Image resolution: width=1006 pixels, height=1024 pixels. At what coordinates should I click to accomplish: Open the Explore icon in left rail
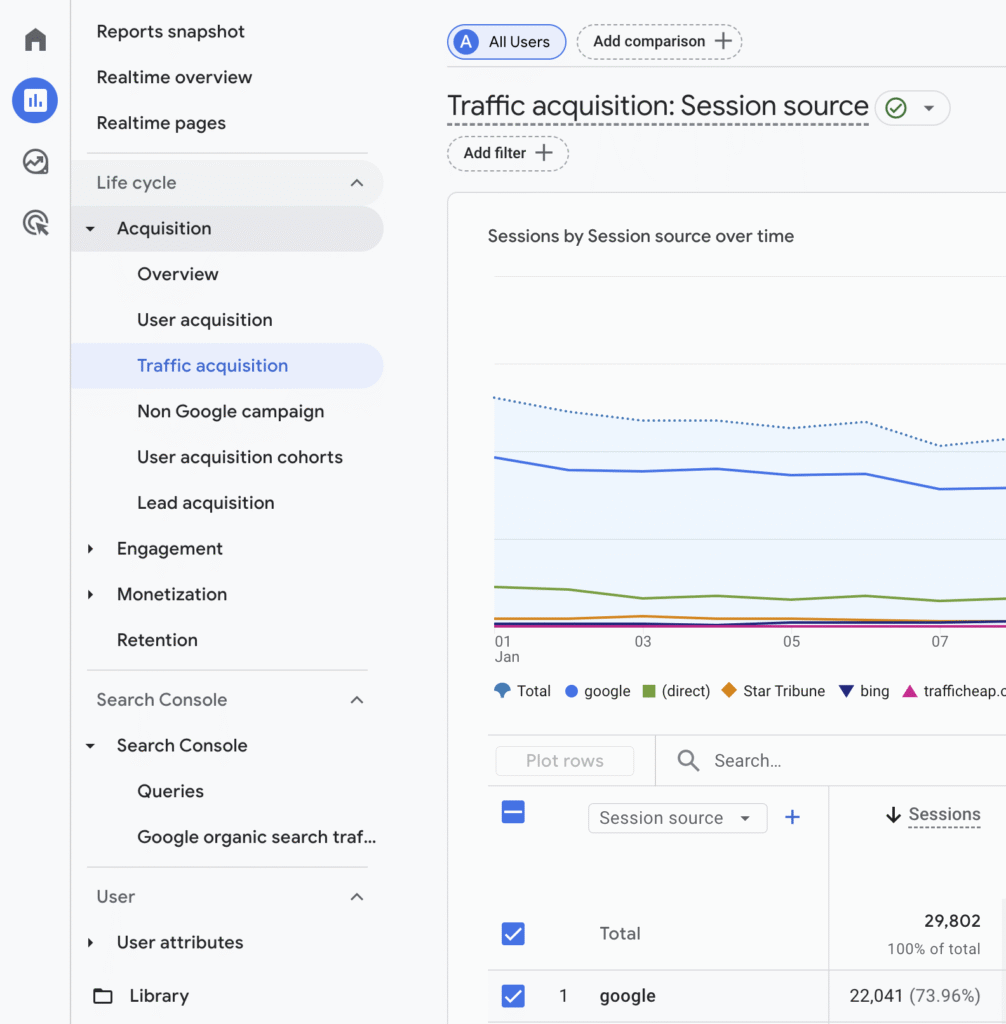point(35,162)
